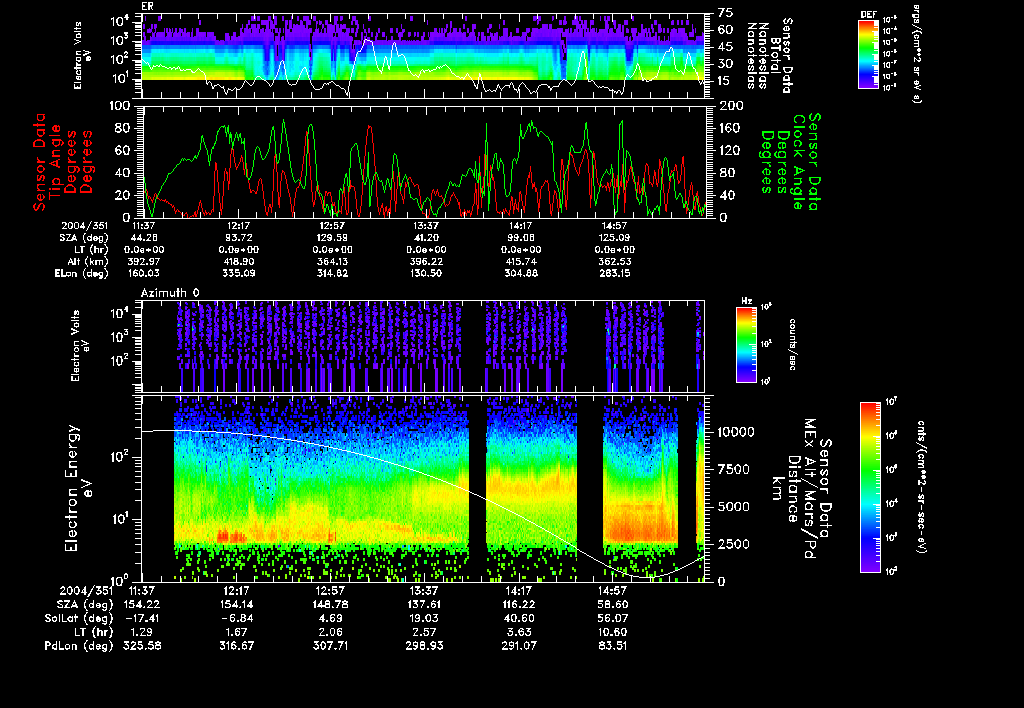Select the LT value "1.29"
The height and width of the screenshot is (708, 1024).
tap(142, 632)
